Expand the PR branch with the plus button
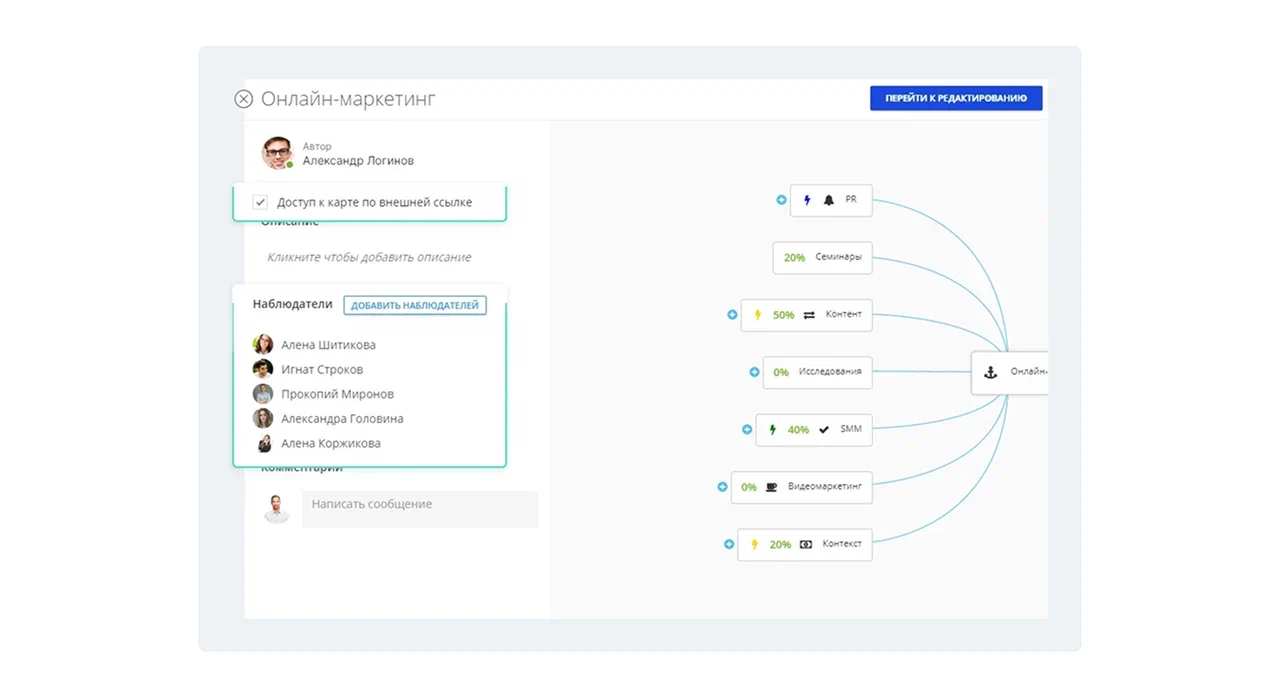The height and width of the screenshot is (698, 1280). pyautogui.click(x=782, y=200)
